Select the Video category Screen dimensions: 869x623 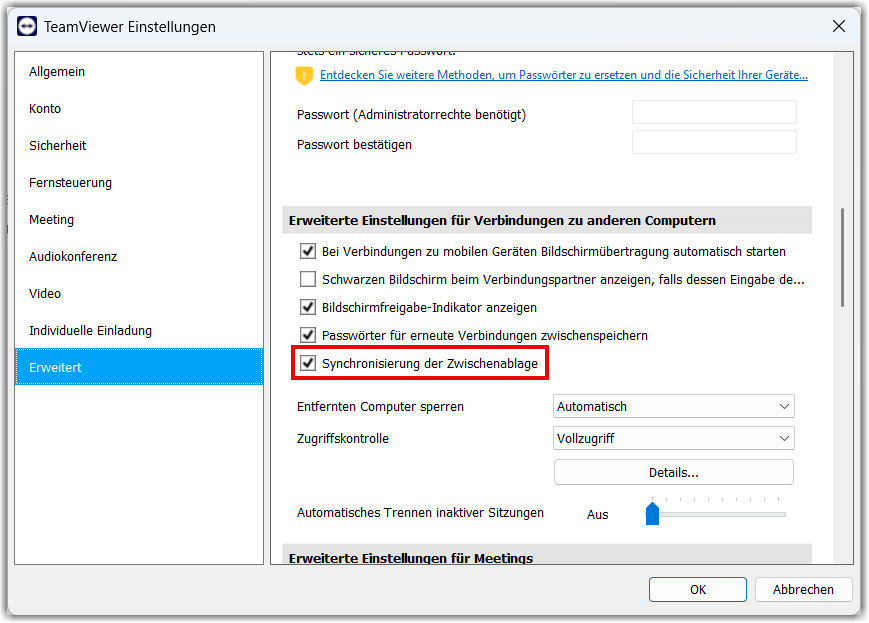139,294
